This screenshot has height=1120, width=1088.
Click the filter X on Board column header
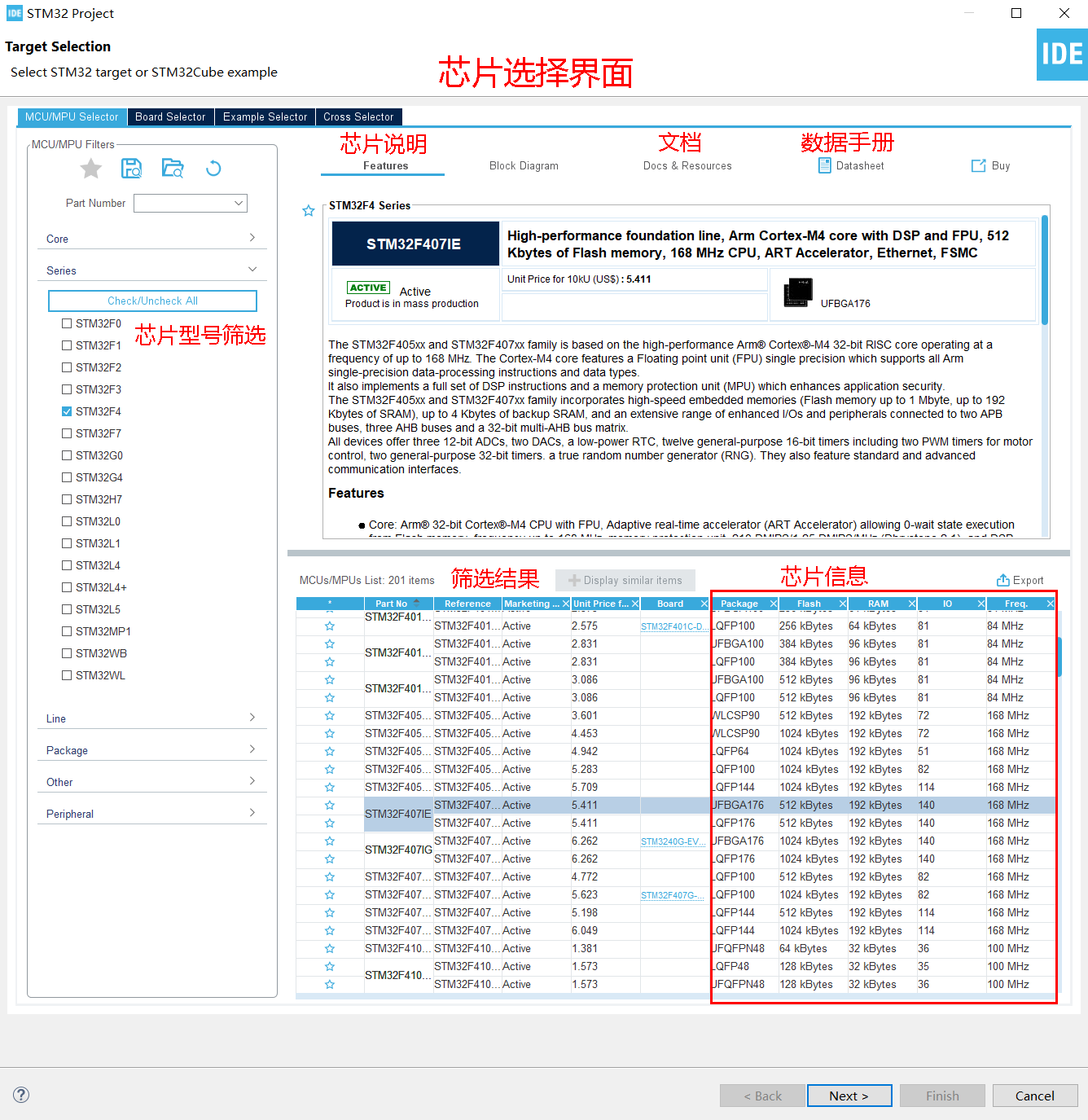[x=704, y=604]
